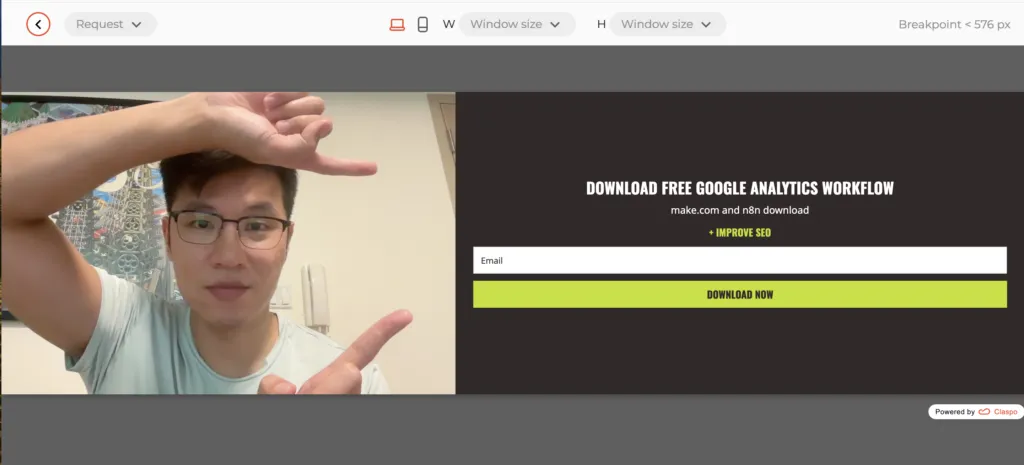Click the make.com and n8n download subtitle
The width and height of the screenshot is (1024, 465).
click(x=739, y=211)
